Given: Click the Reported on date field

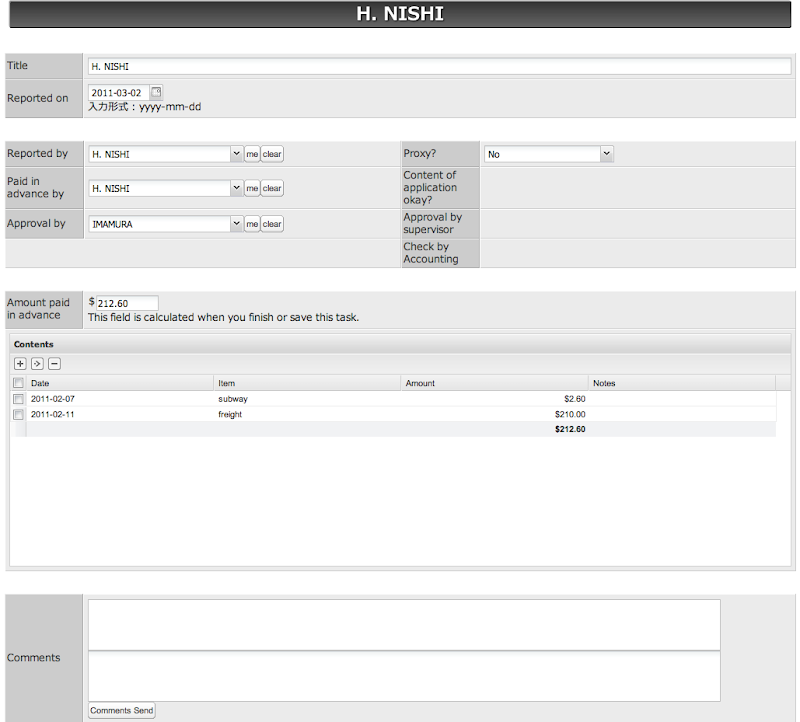Looking at the screenshot, I should click(x=118, y=93).
